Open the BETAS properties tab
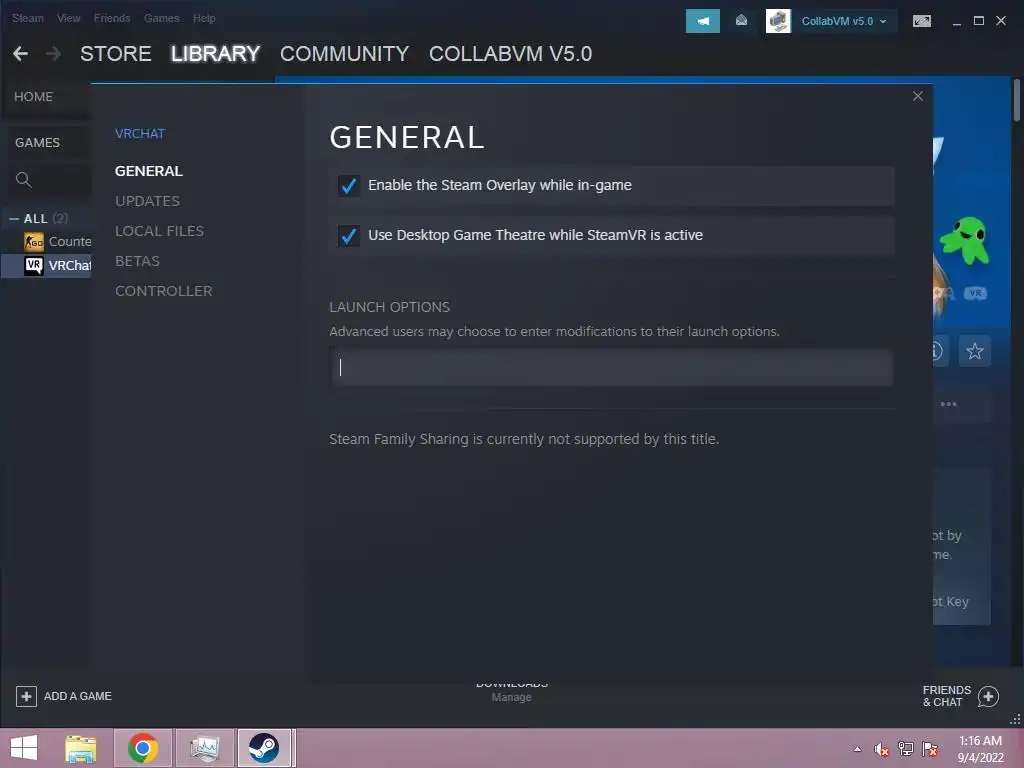This screenshot has width=1024, height=768. click(x=137, y=261)
